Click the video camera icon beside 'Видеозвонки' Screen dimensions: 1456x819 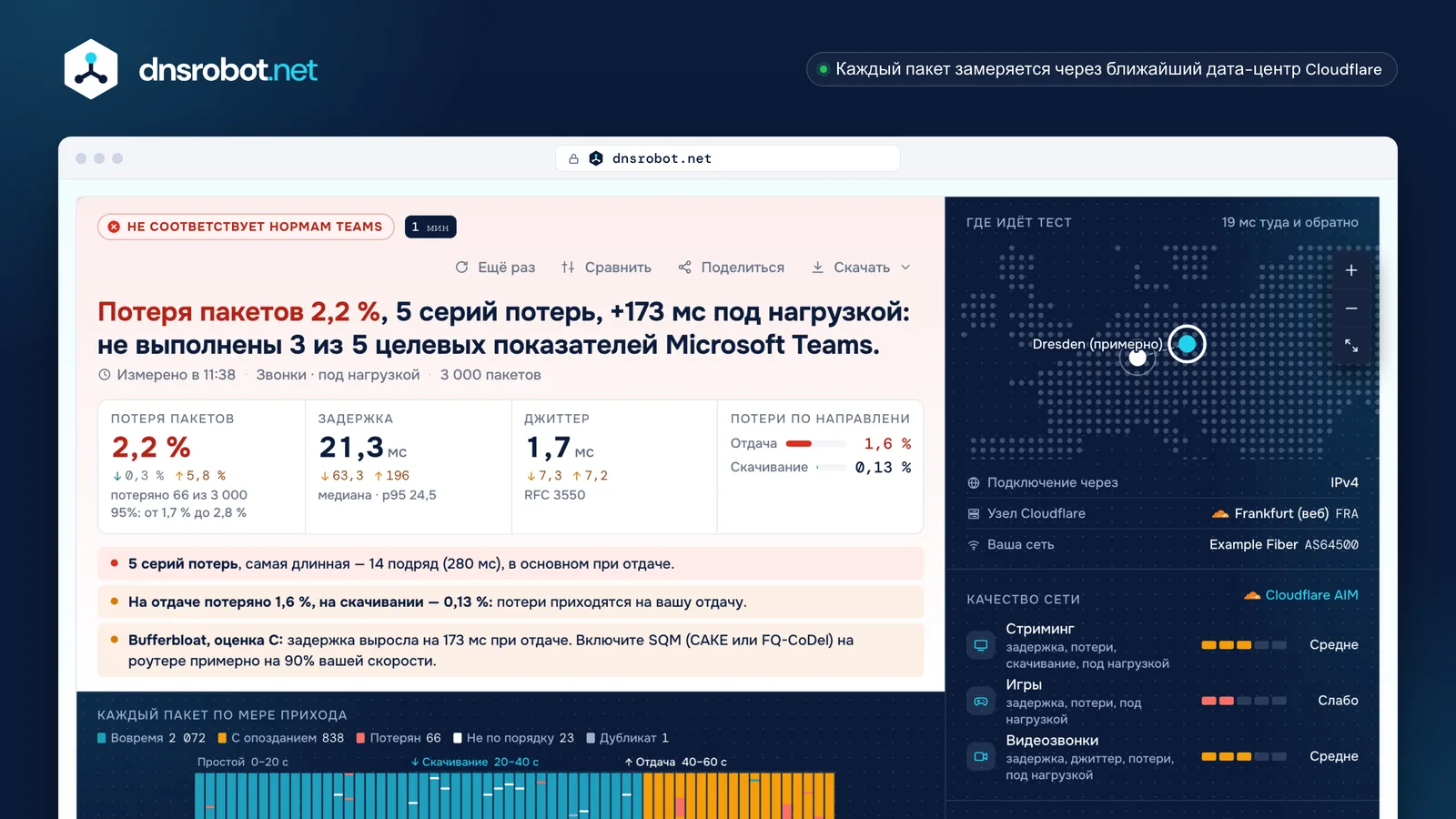(981, 756)
